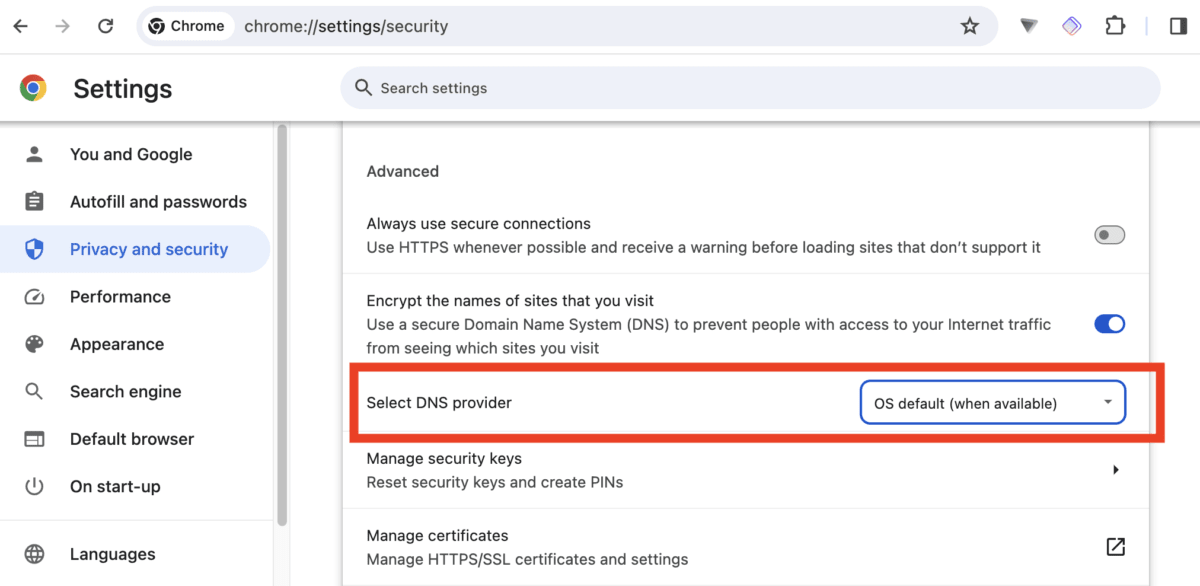Screen dimensions: 1200x586
Task: Click the Search settings field
Action: [750, 88]
